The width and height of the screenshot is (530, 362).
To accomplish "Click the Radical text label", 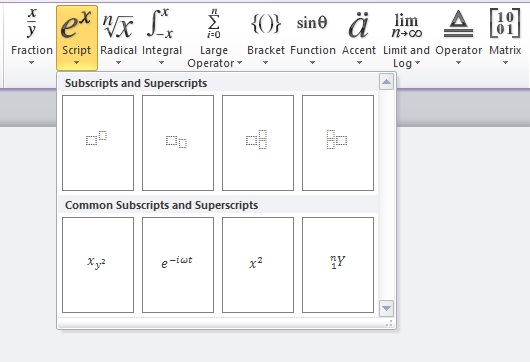I will click(x=119, y=50).
